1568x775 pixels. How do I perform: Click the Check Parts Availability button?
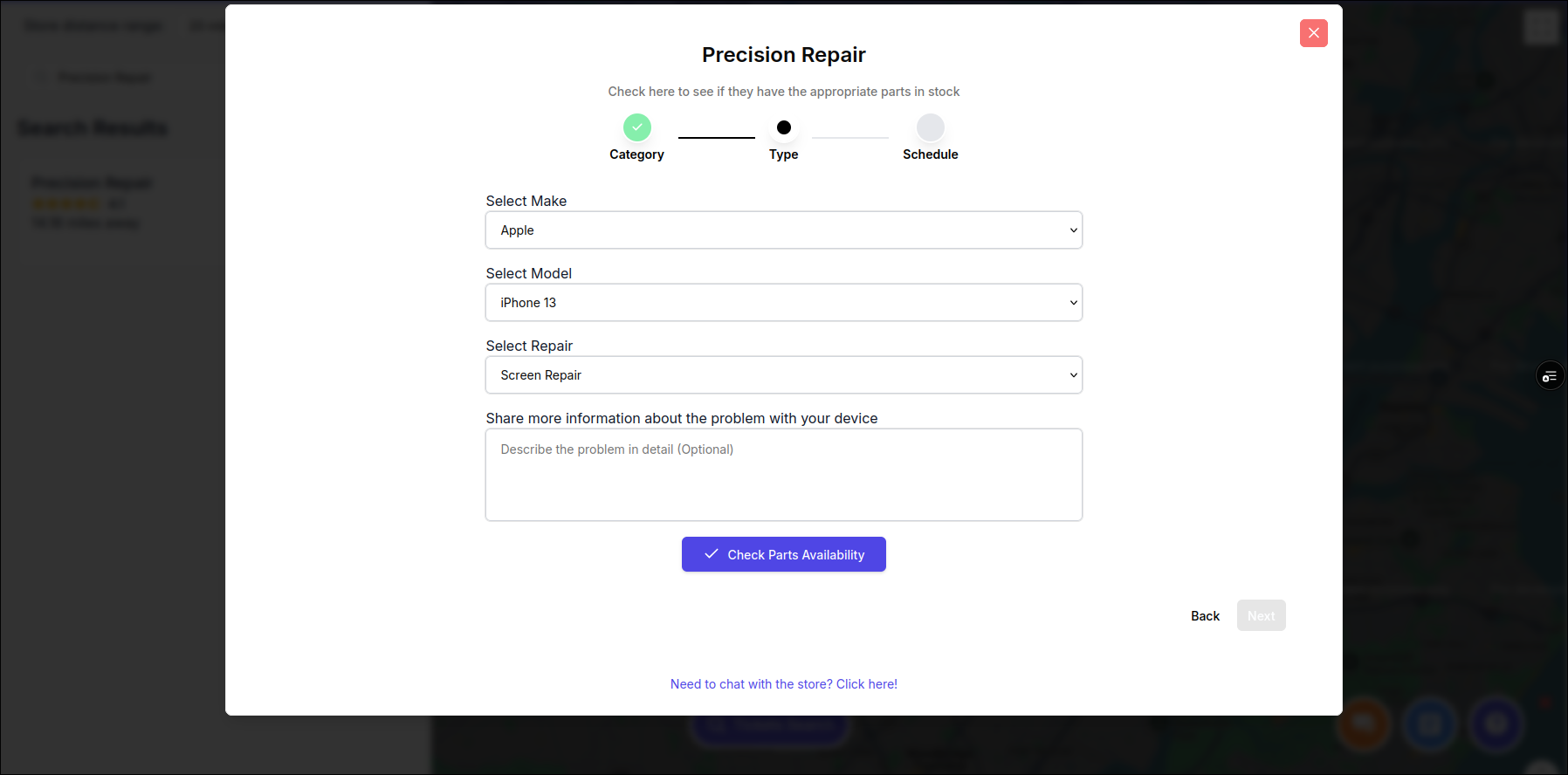[x=784, y=554]
